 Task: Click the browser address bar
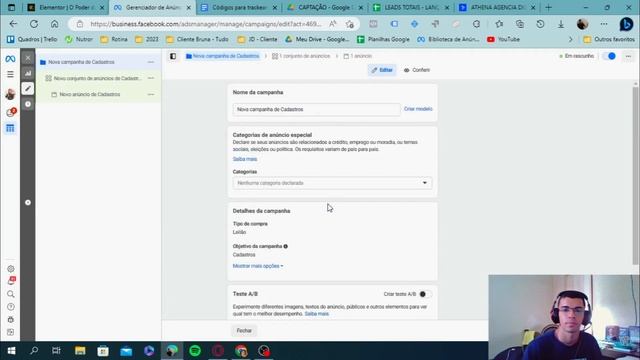[x=206, y=24]
